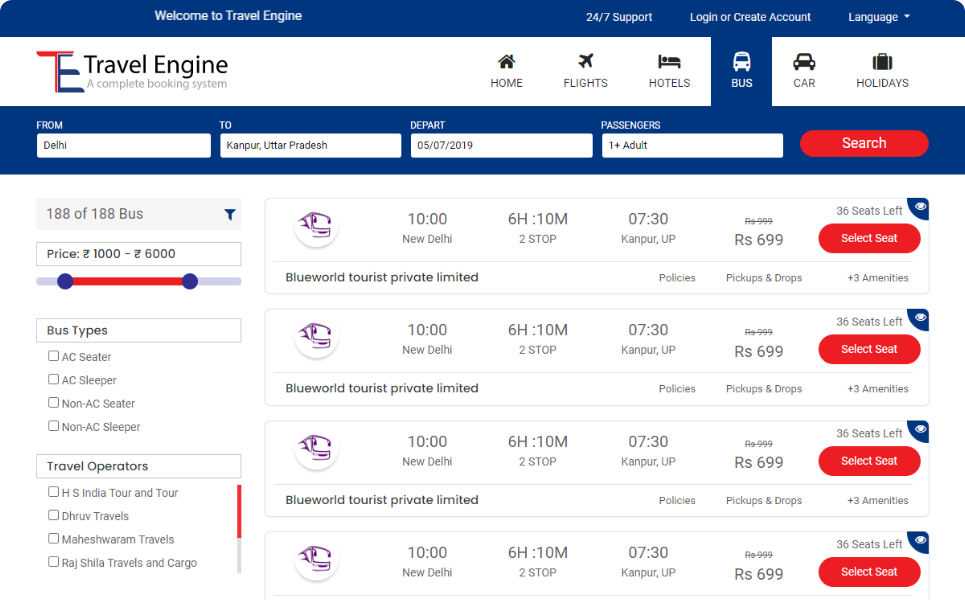
Task: Click the Home house icon
Action: click(x=506, y=62)
